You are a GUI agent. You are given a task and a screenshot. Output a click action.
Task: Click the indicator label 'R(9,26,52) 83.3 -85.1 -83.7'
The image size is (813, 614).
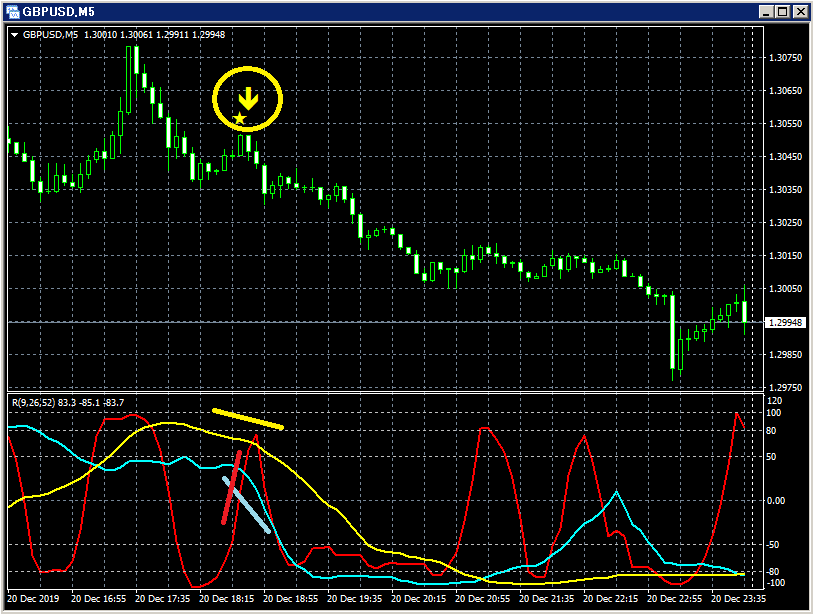(x=68, y=402)
